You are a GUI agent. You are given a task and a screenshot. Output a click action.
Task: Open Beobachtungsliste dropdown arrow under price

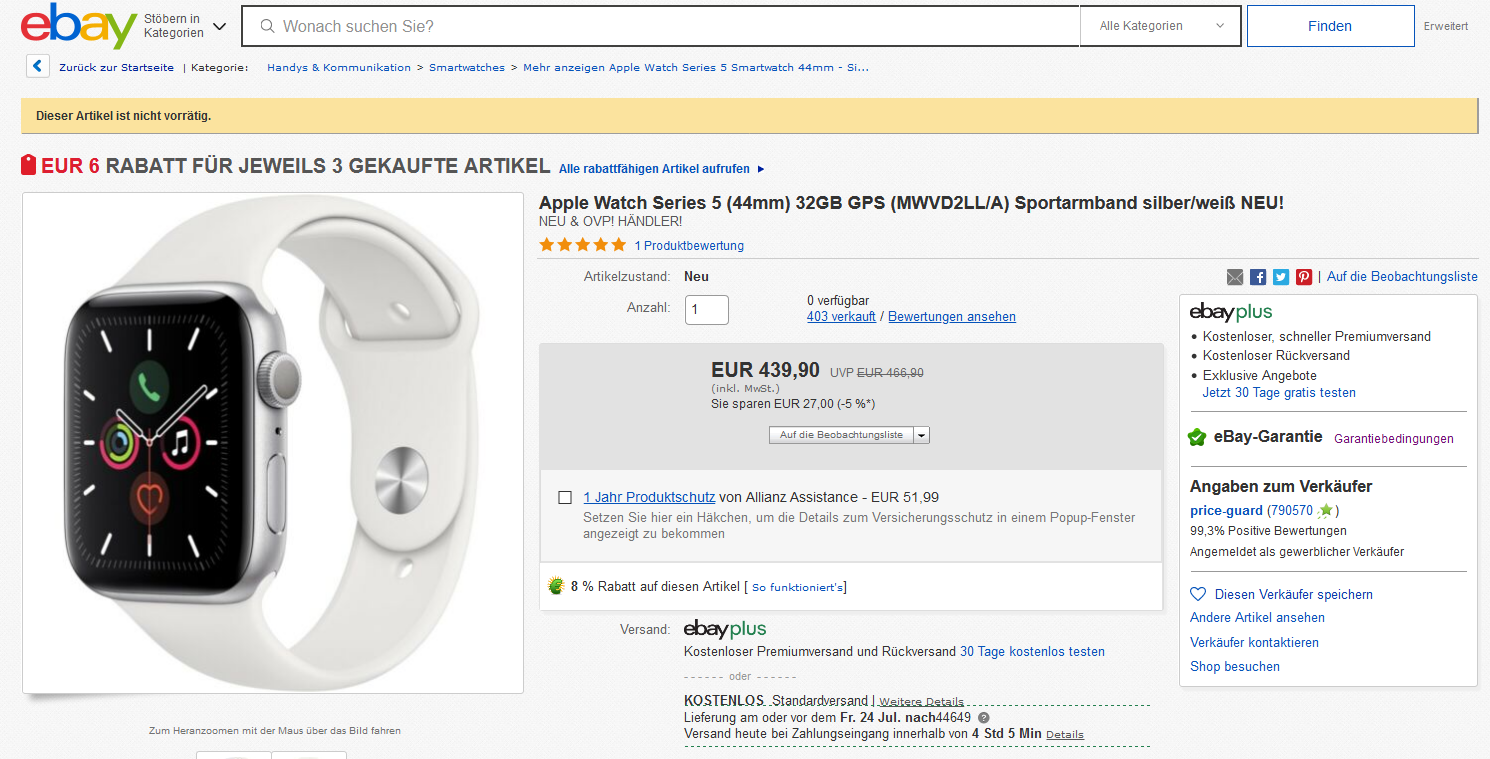[x=922, y=435]
